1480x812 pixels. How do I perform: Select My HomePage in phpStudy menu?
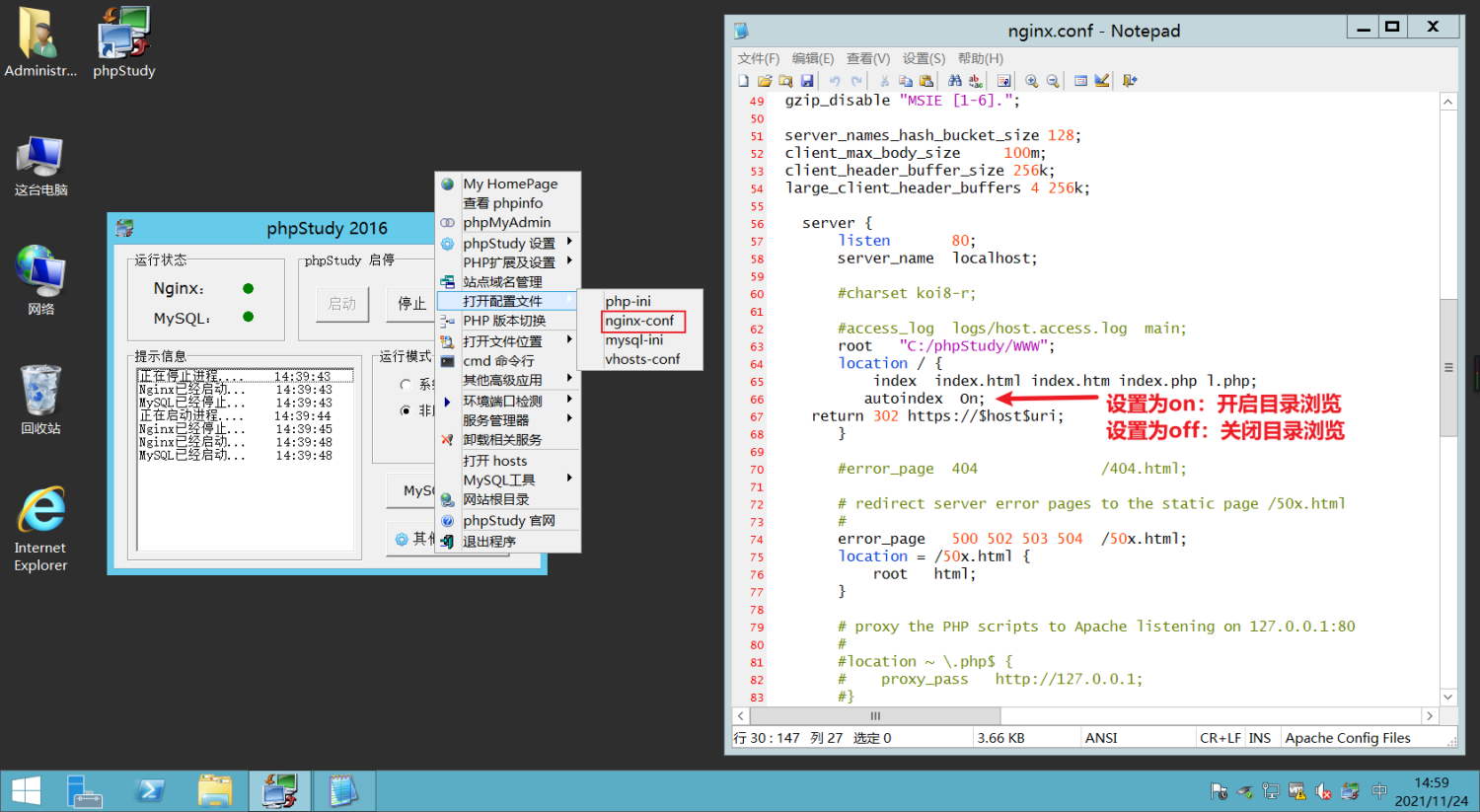tap(508, 184)
